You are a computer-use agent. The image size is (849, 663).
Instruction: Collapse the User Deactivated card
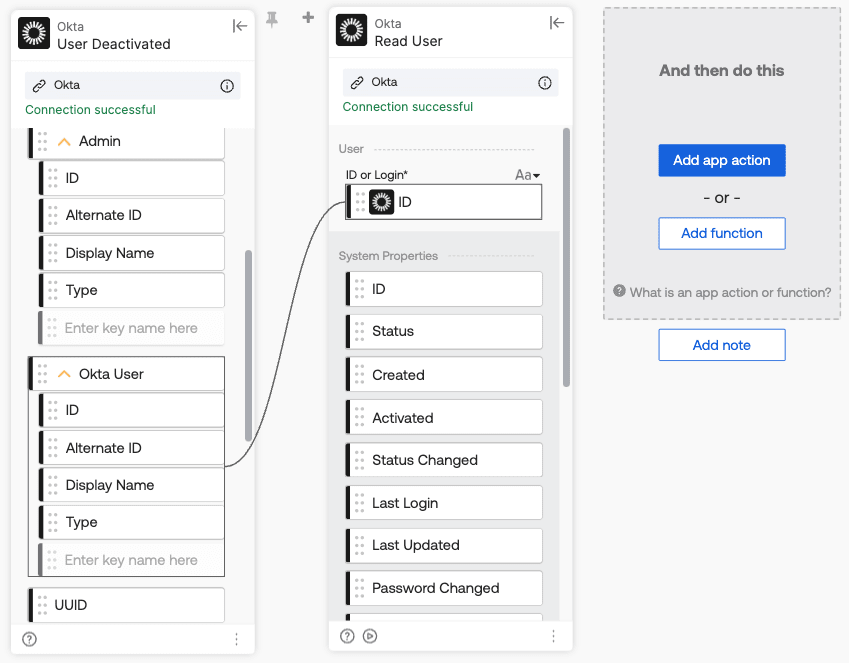(x=240, y=26)
